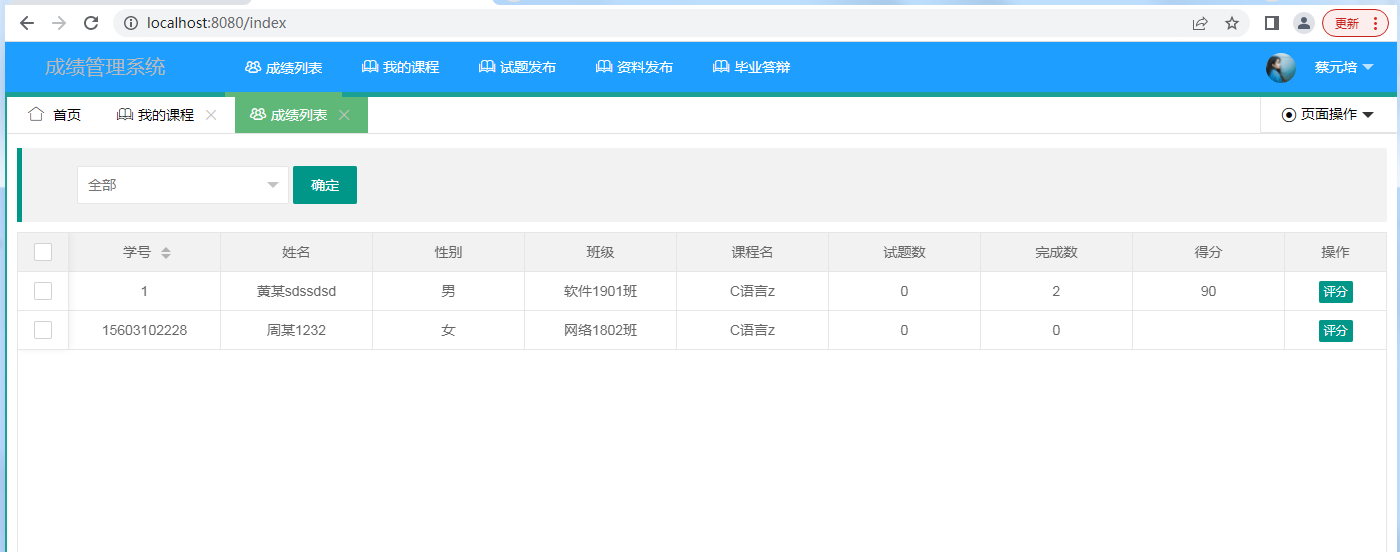Image resolution: width=1400 pixels, height=552 pixels.
Task: Close the 我的课程 tab with its X
Action: 211,115
